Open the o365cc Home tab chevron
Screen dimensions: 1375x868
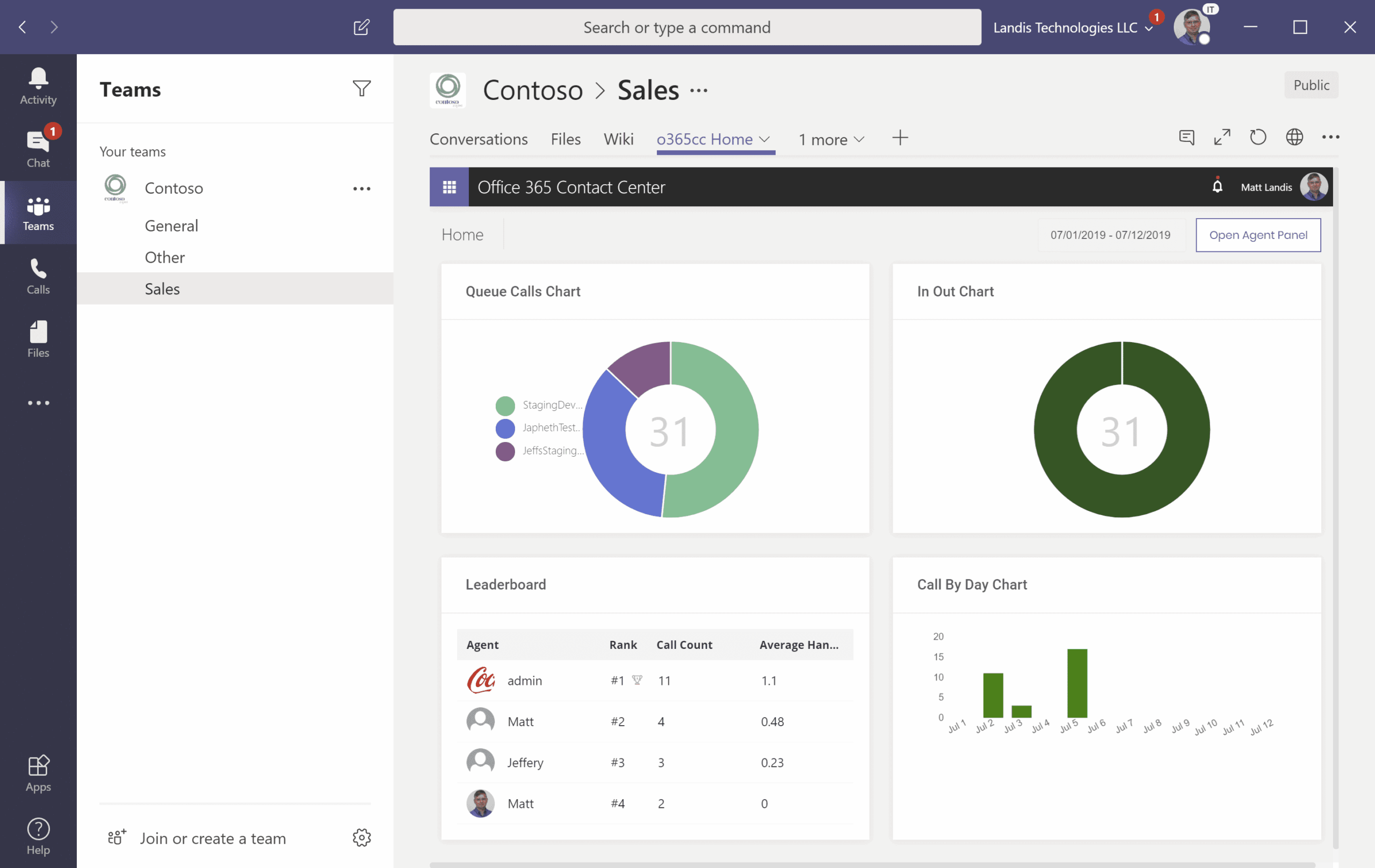(x=765, y=139)
